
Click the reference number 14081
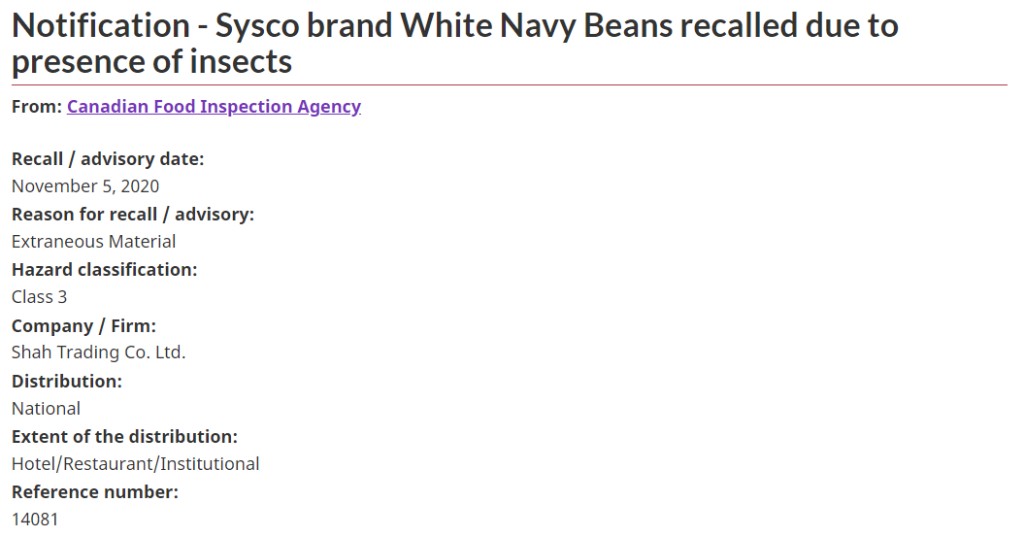35,519
